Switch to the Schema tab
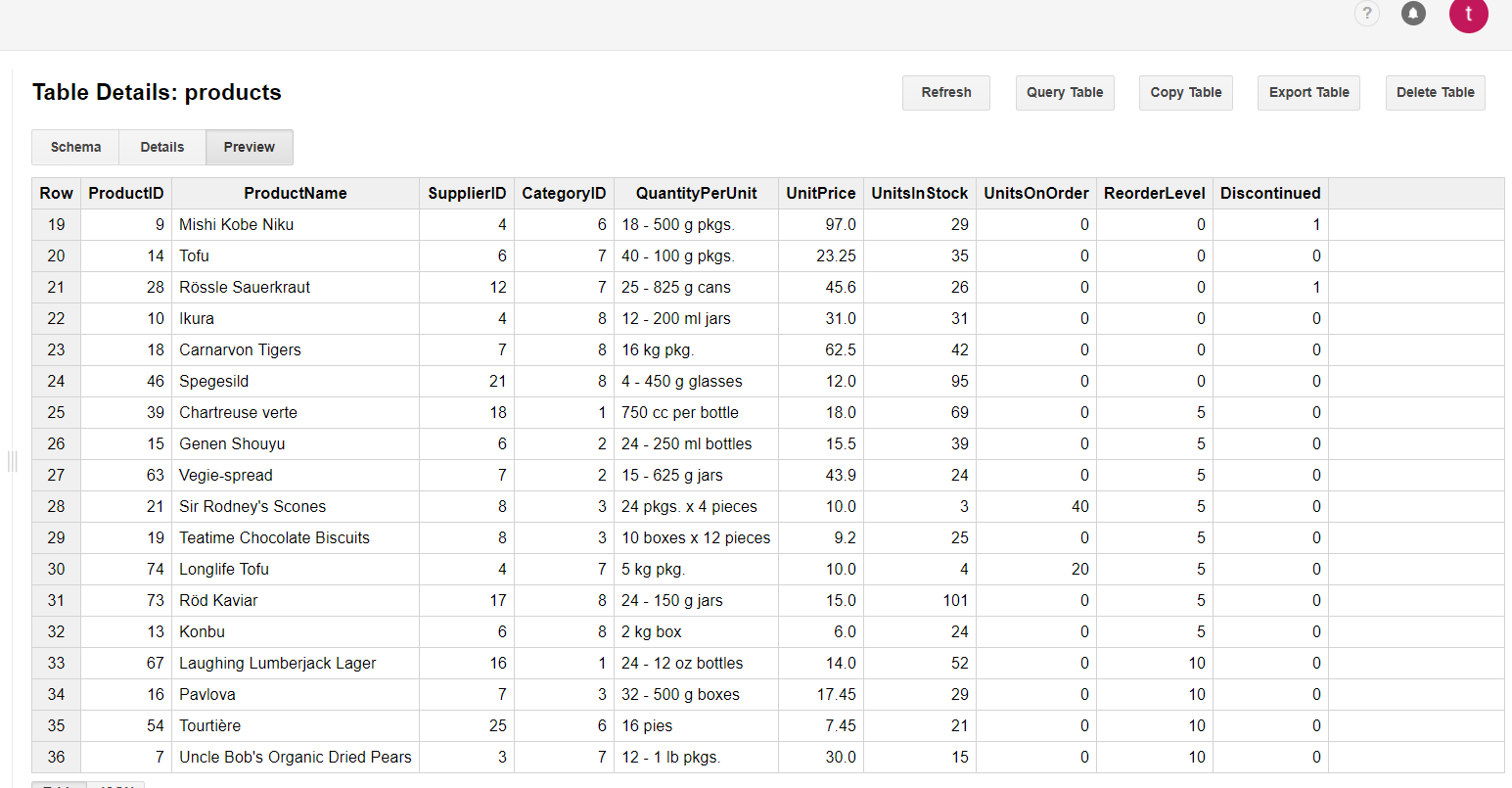The height and width of the screenshot is (788, 1512). [74, 146]
